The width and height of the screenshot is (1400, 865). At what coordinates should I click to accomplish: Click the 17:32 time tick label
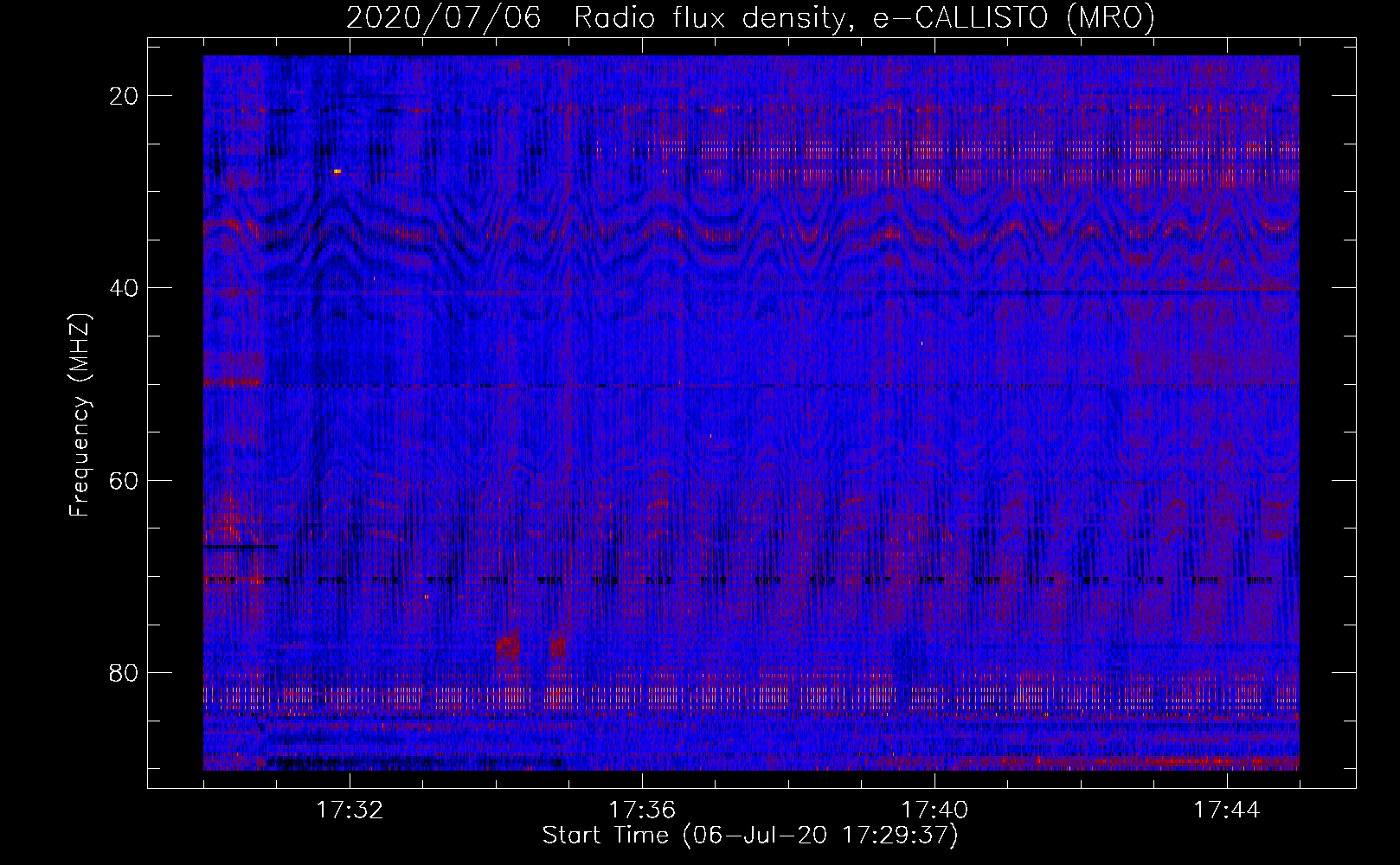click(350, 811)
